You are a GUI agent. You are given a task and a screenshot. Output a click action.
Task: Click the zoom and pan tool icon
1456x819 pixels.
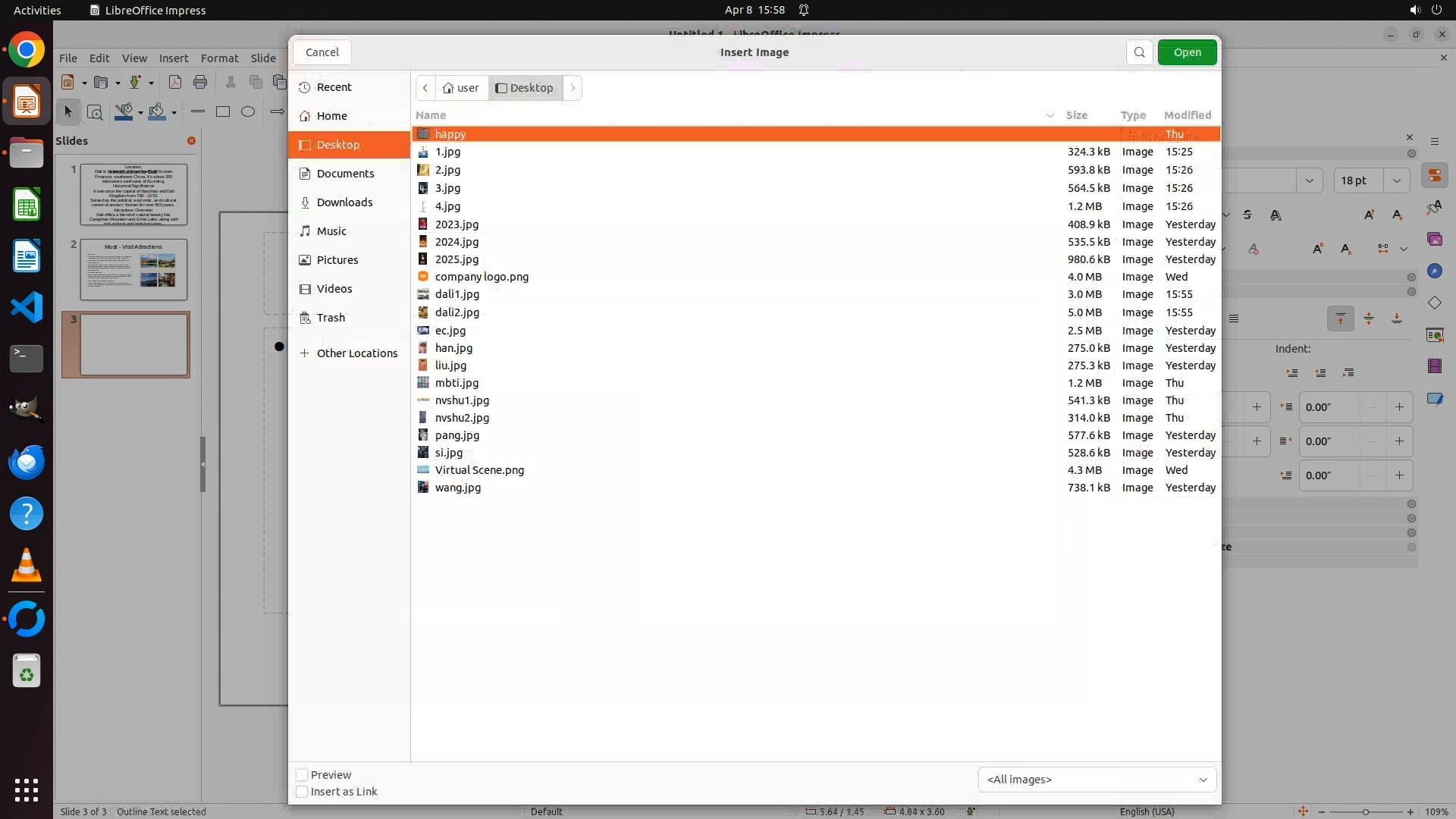(x=95, y=112)
